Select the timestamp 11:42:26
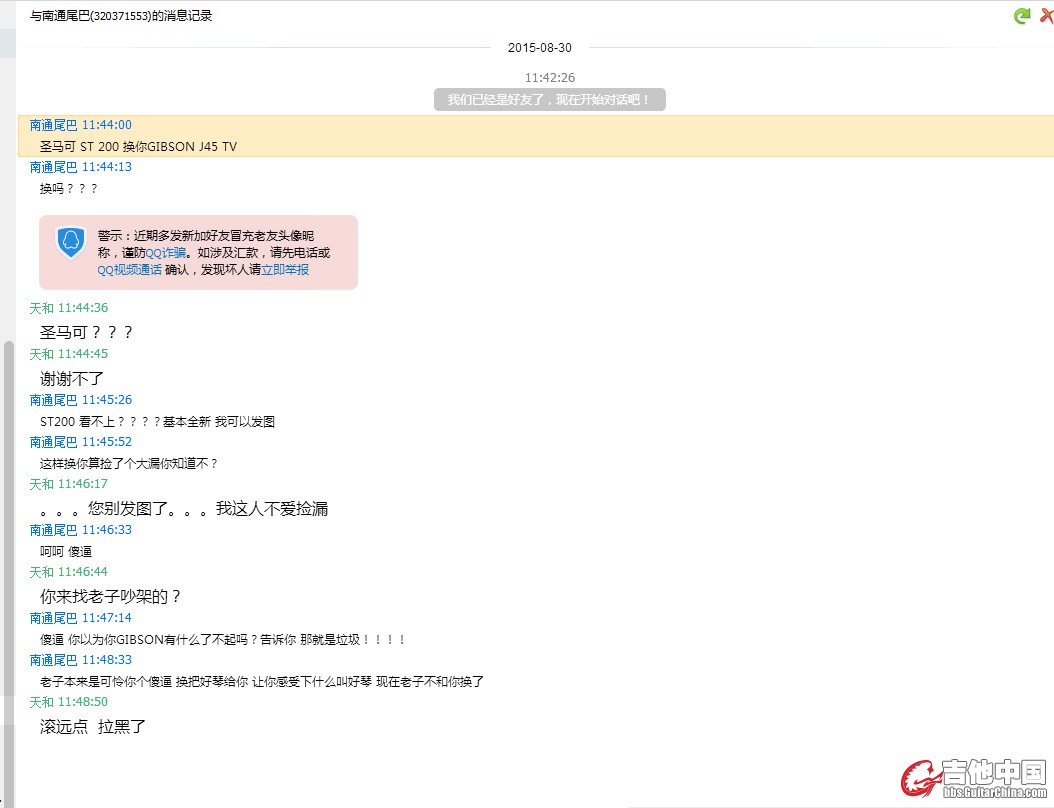Image resolution: width=1054 pixels, height=808 pixels. coord(550,77)
